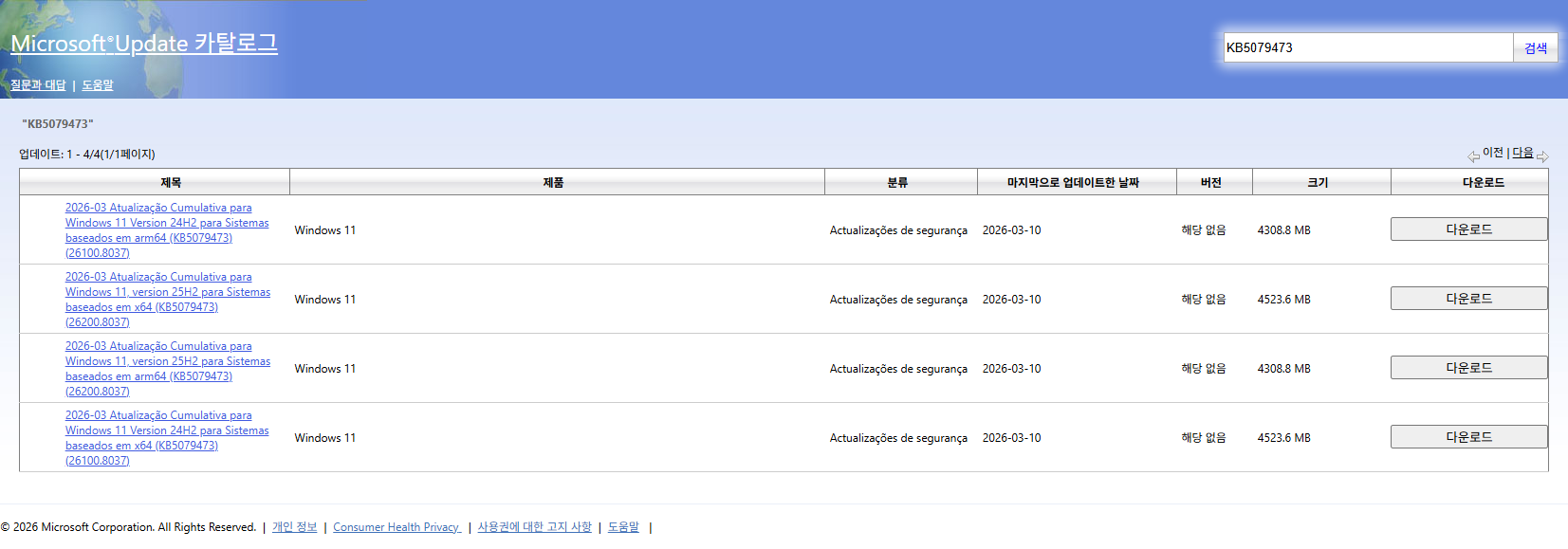Click 해당 없음 version in 25H2 arm64 row

coord(1203,369)
